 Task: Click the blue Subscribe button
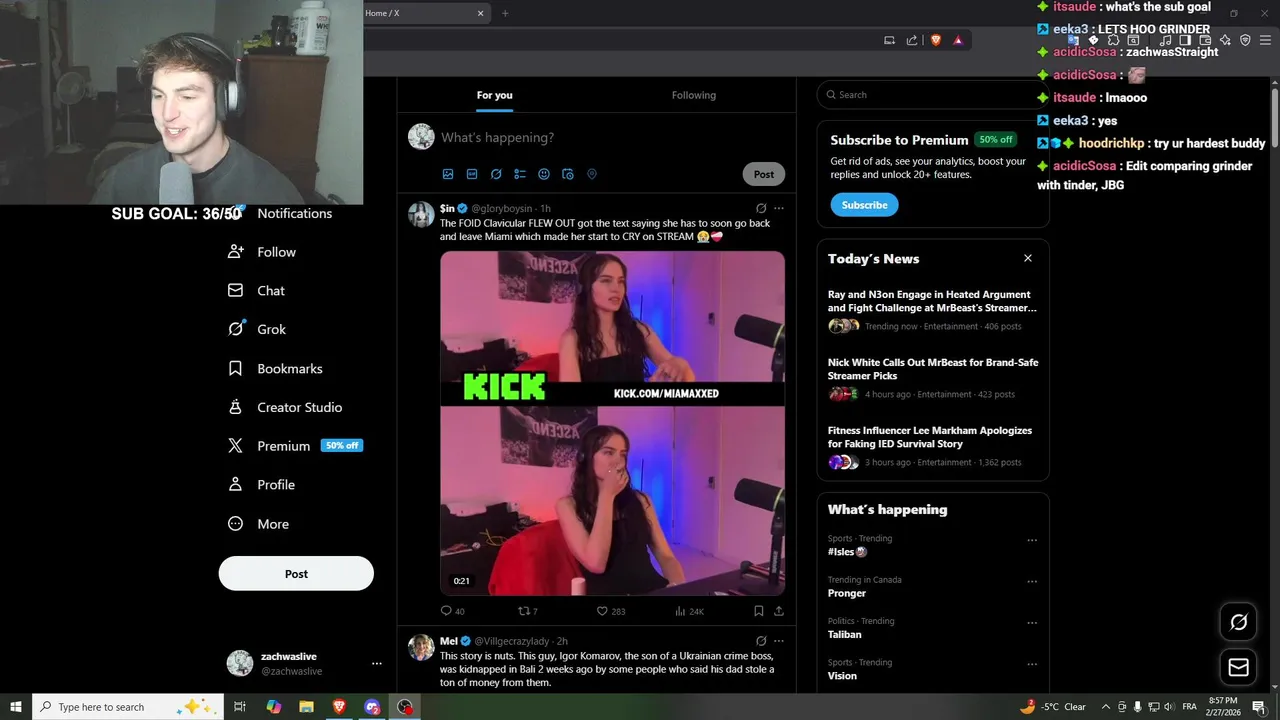tap(864, 205)
